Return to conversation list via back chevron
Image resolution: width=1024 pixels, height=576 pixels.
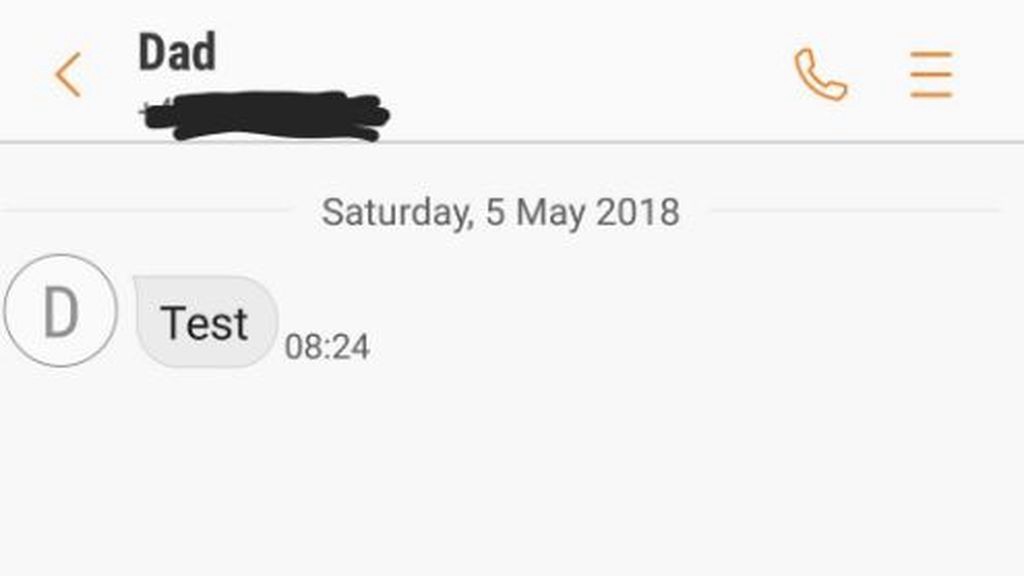pyautogui.click(x=68, y=74)
